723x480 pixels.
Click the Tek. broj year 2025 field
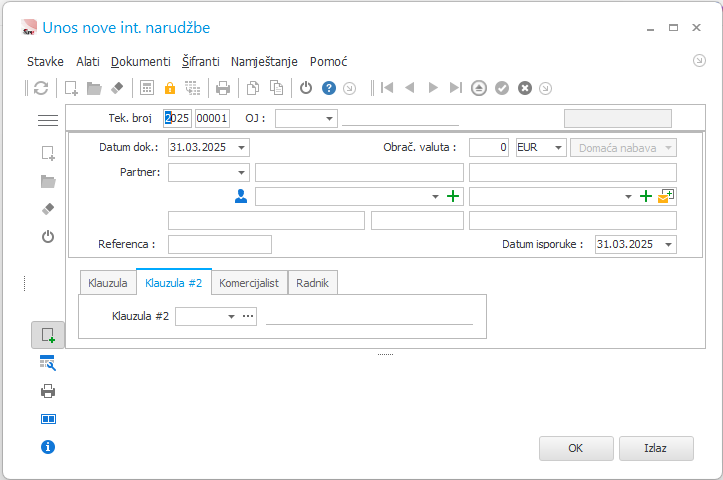coord(177,119)
